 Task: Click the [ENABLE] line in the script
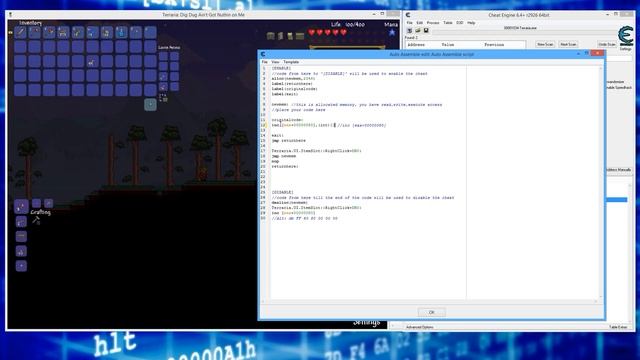pyautogui.click(x=282, y=68)
